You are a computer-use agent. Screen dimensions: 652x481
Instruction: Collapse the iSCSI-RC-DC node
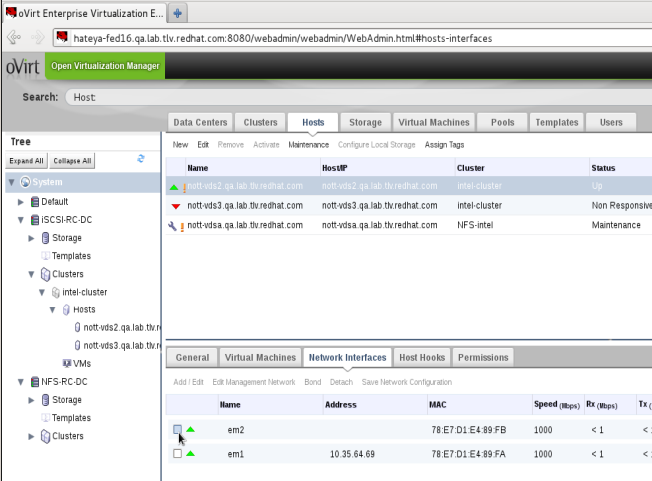[21, 220]
